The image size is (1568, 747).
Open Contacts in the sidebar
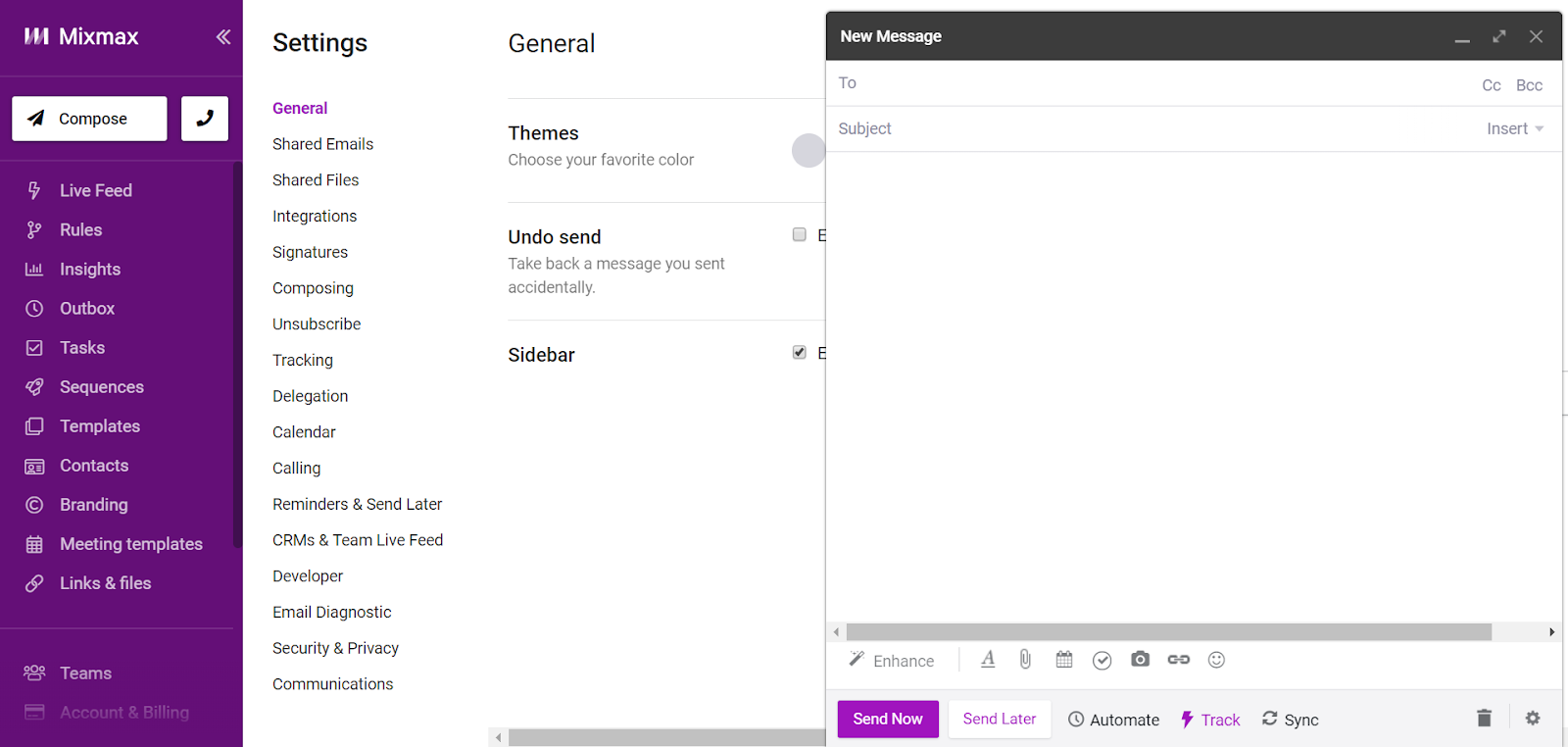94,465
